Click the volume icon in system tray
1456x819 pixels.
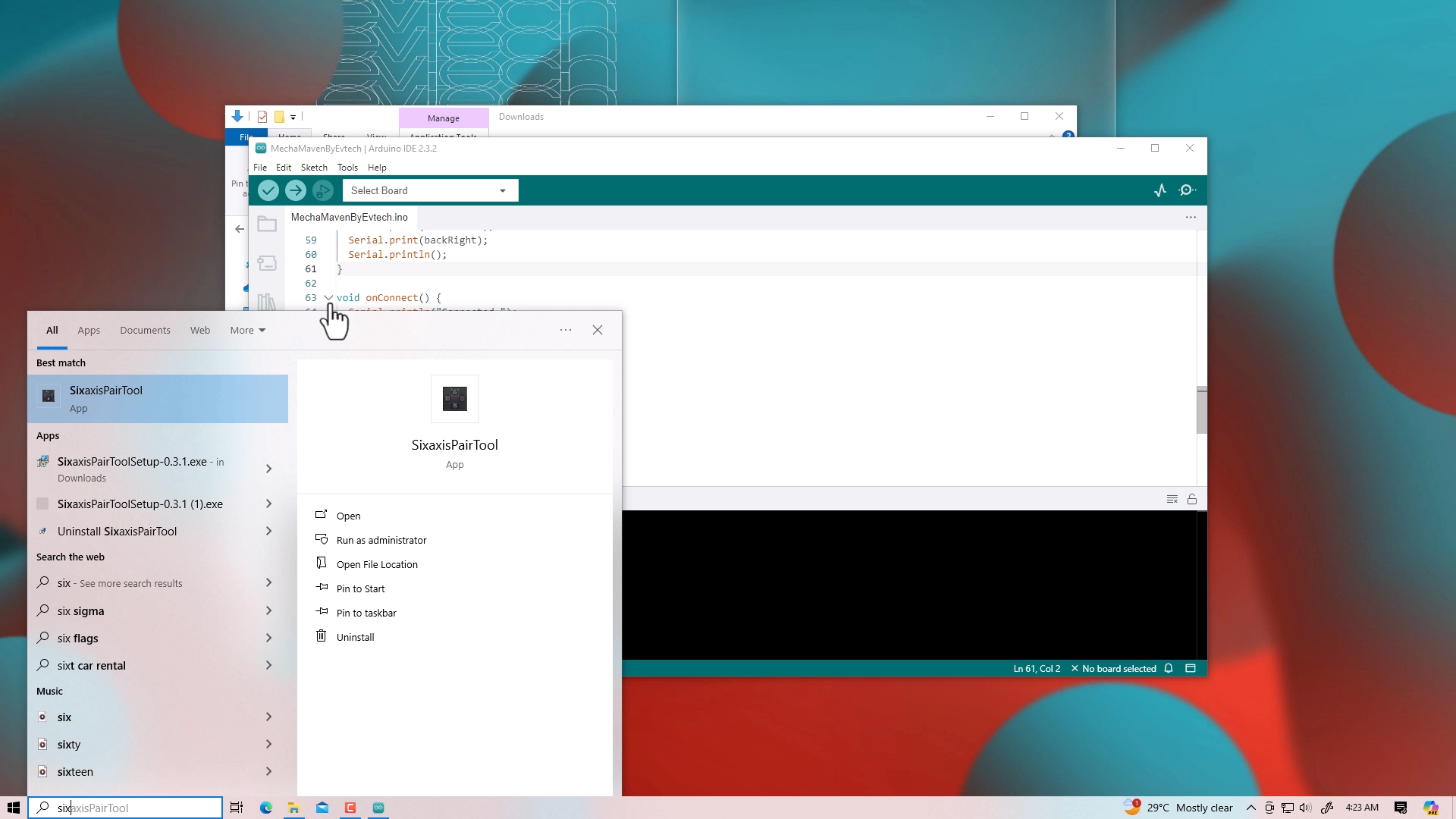coord(1305,808)
